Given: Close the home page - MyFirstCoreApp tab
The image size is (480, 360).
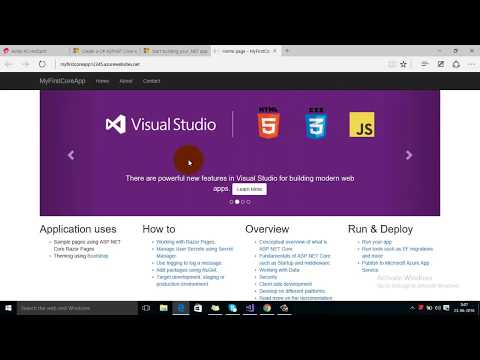Looking at the screenshot, I should click(x=275, y=51).
